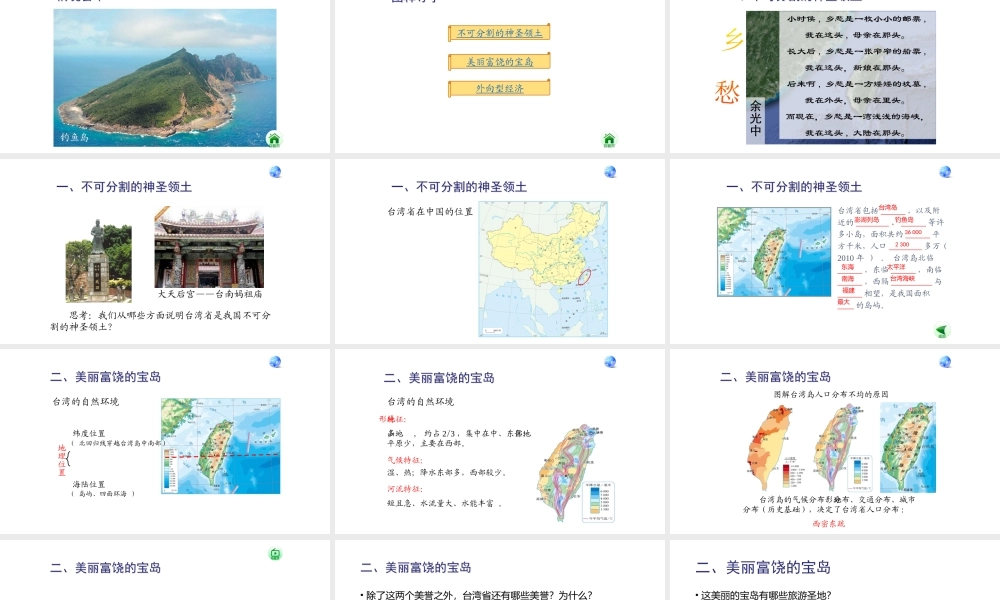Select the China map showing Taiwan's location
This screenshot has width=1000, height=600.
543,269
